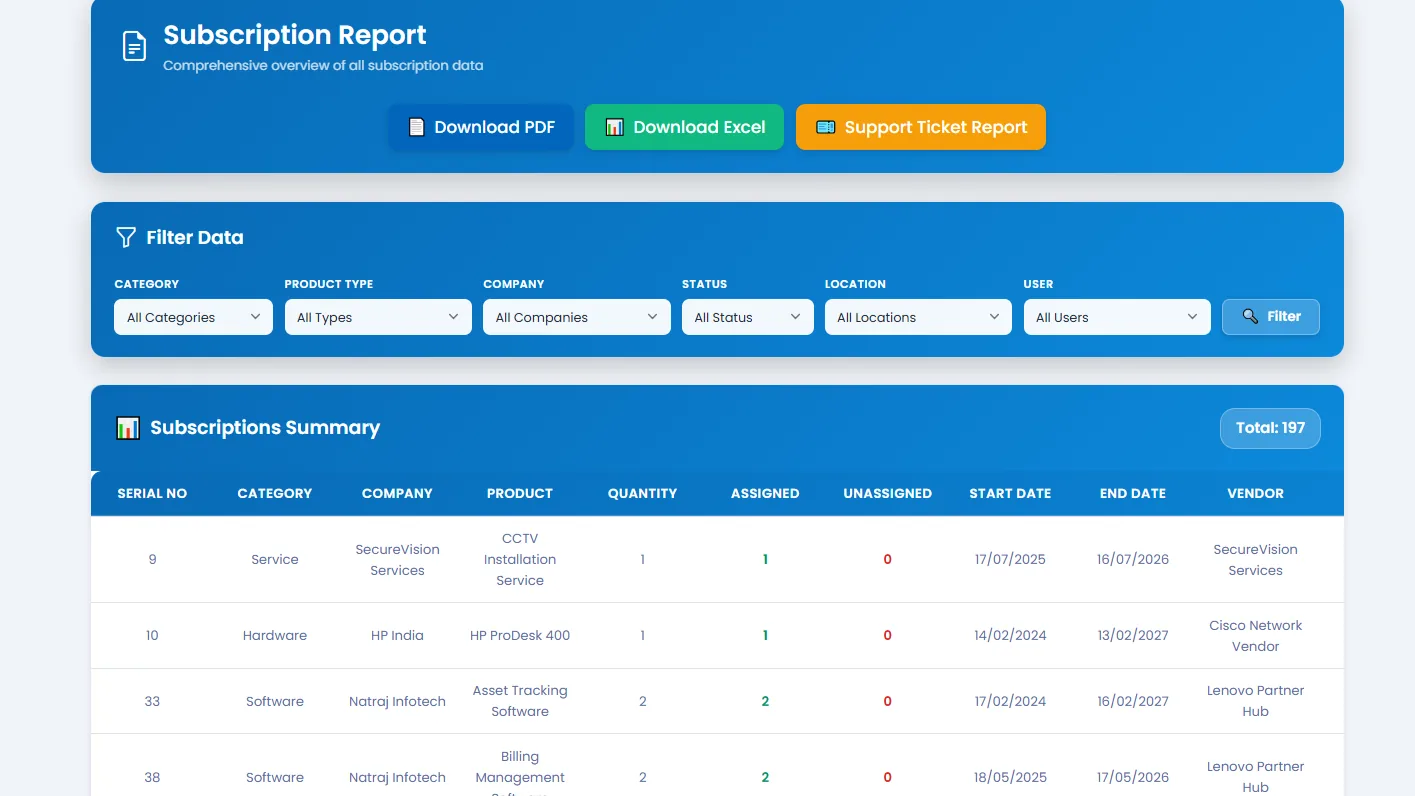1415x796 pixels.
Task: Click the UNASSIGNED column header
Action: coord(888,493)
